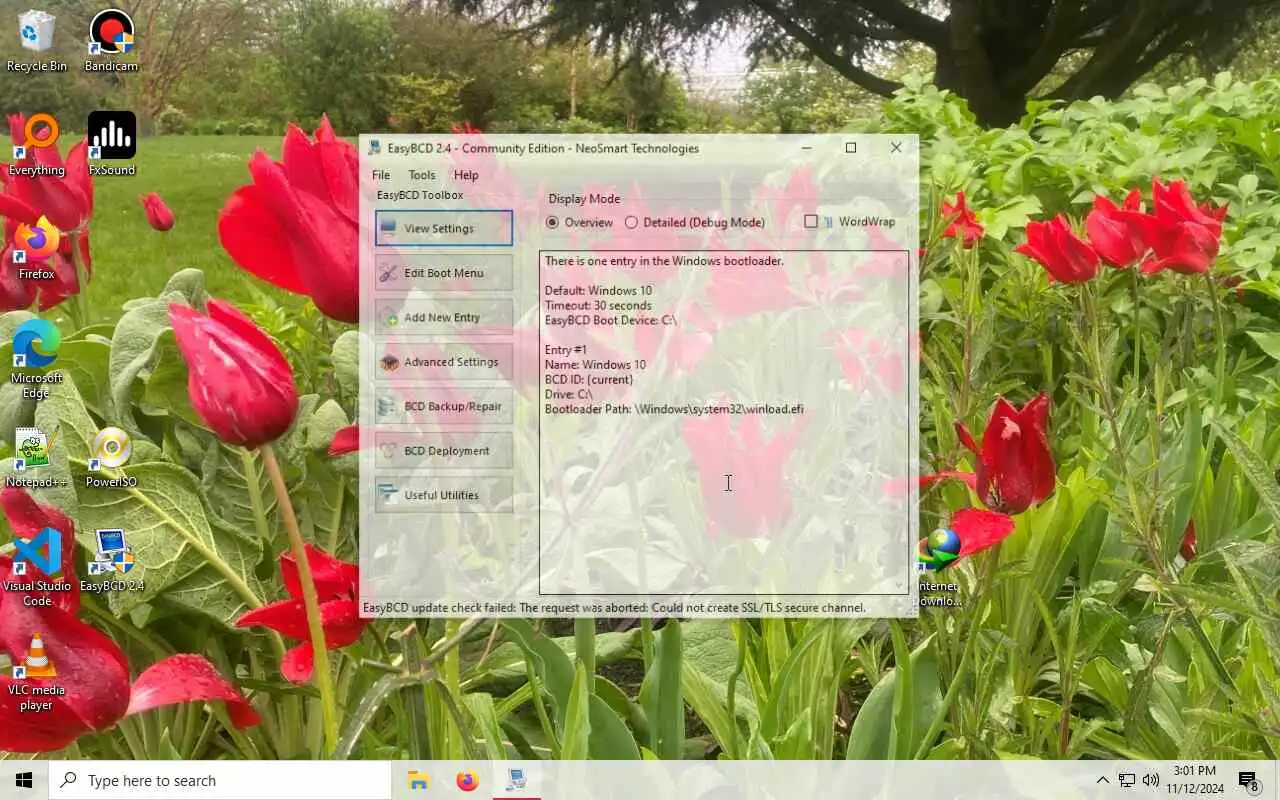Open Useful Utilities section
The image size is (1280, 800).
click(444, 495)
